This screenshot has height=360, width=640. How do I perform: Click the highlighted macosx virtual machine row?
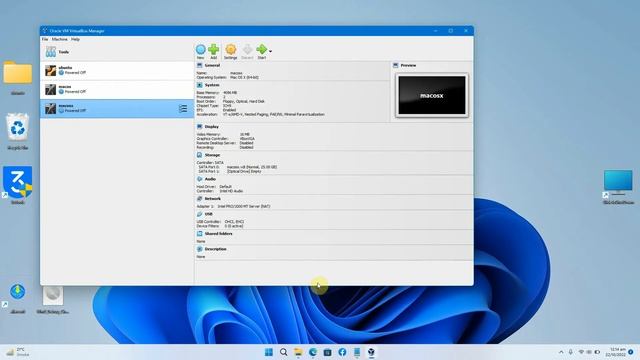[x=117, y=109]
